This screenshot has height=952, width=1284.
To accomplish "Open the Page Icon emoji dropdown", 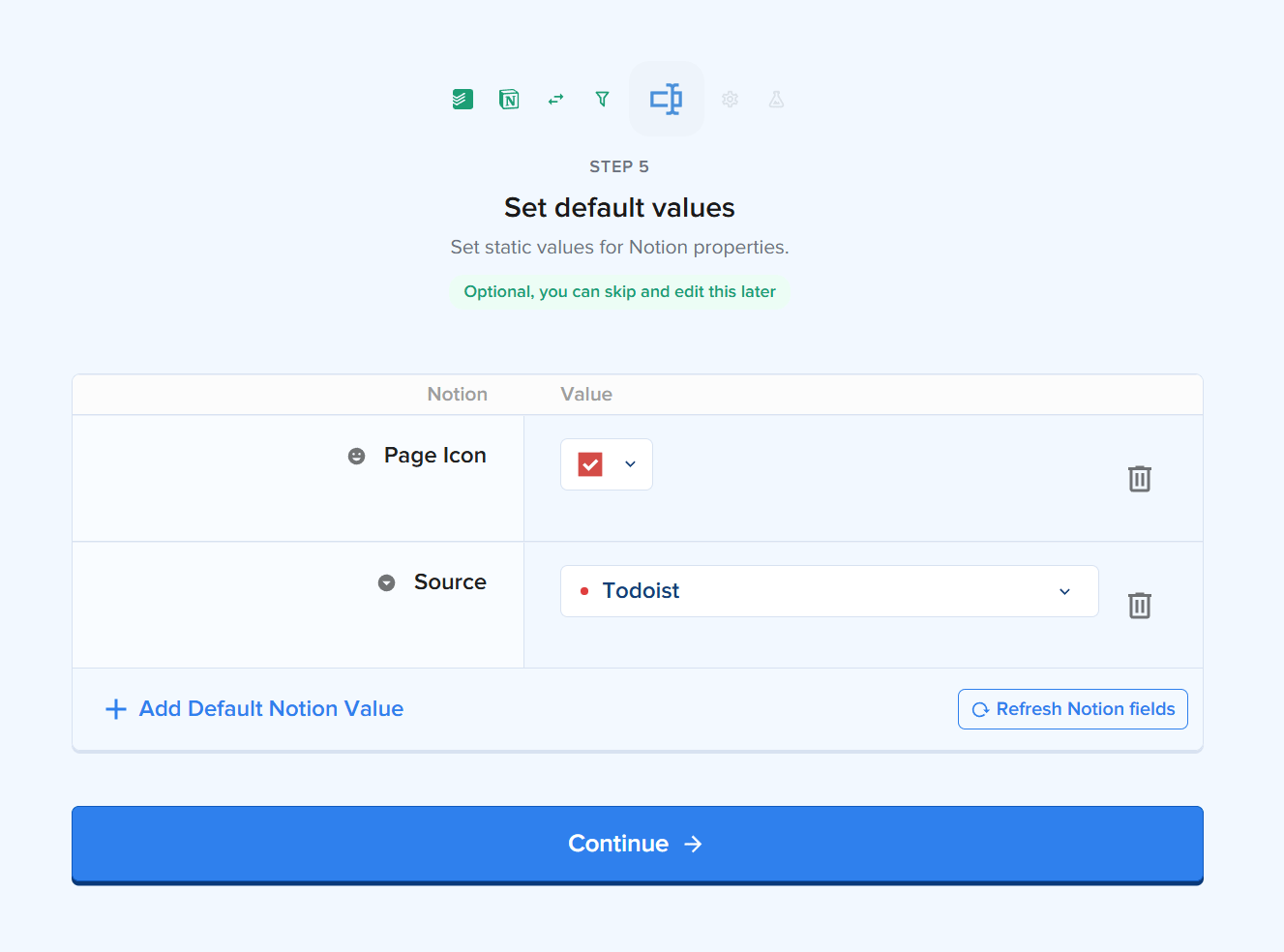I will [607, 464].
